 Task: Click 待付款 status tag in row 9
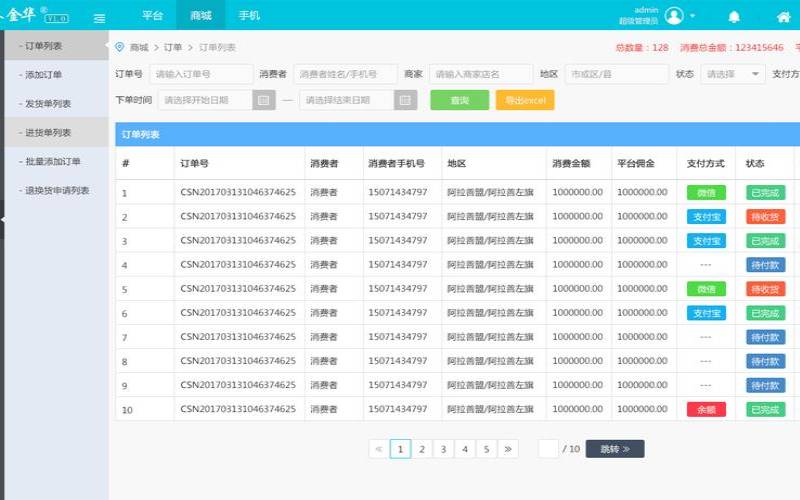coord(765,385)
